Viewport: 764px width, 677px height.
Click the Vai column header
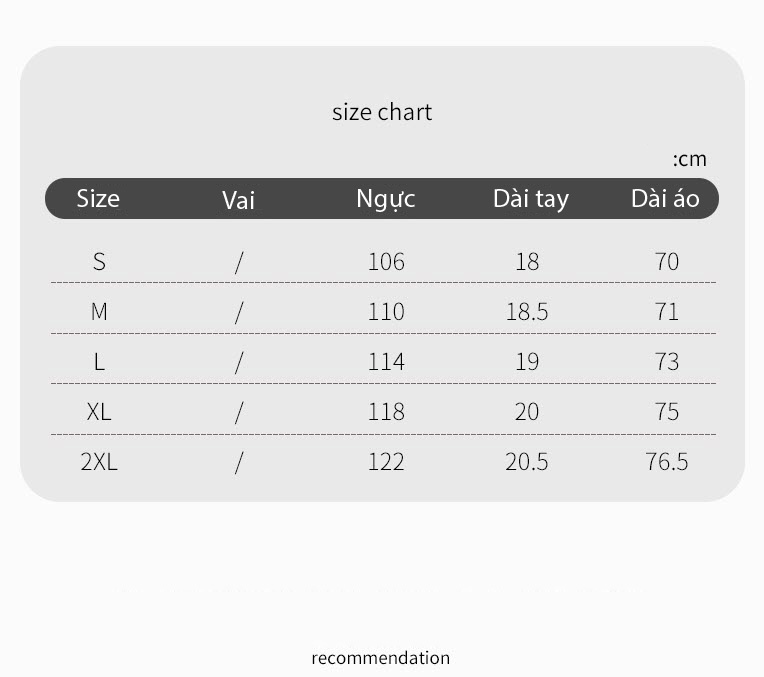point(238,200)
